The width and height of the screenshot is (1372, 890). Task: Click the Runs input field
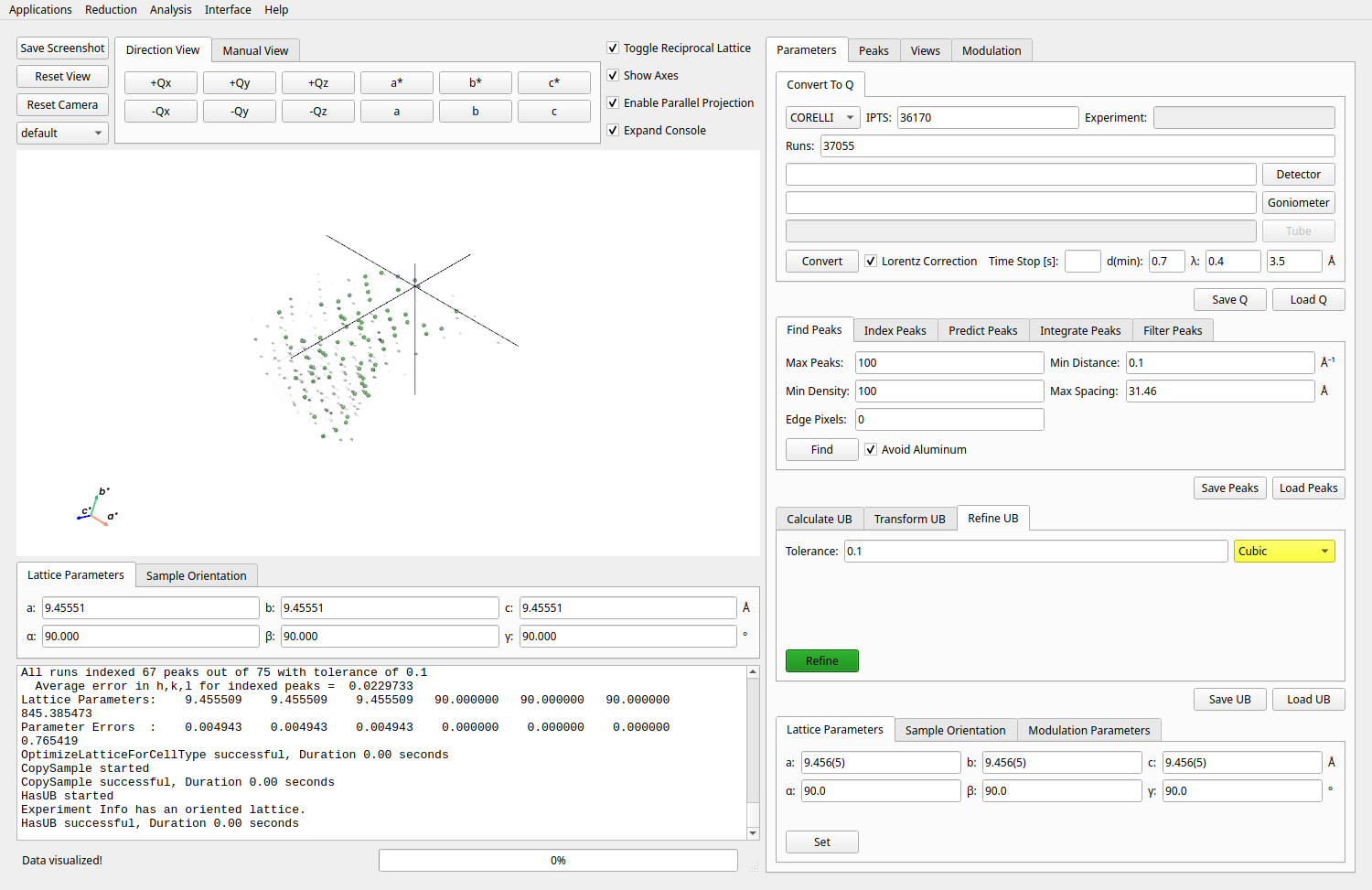[1077, 145]
